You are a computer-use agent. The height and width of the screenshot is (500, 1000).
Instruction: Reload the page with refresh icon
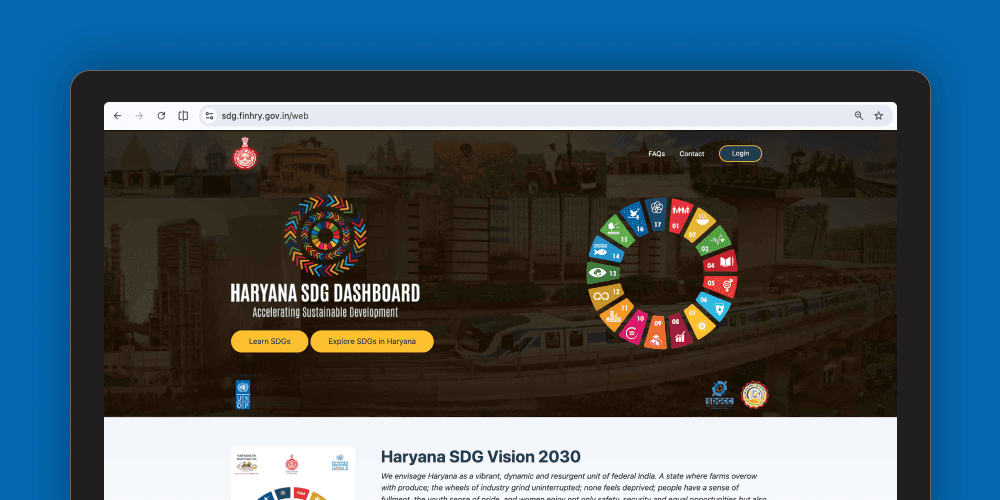point(161,115)
